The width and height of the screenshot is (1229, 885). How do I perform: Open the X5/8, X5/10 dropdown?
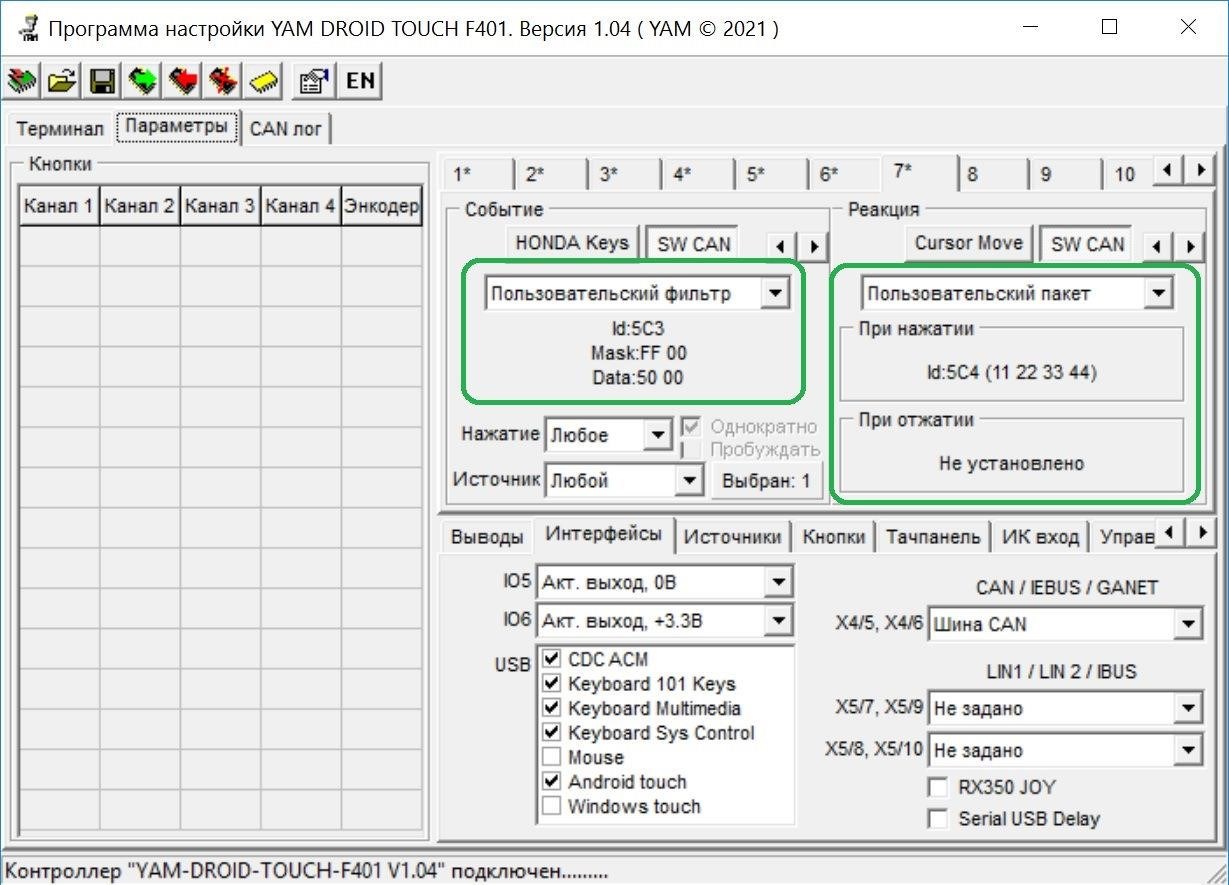point(1187,750)
